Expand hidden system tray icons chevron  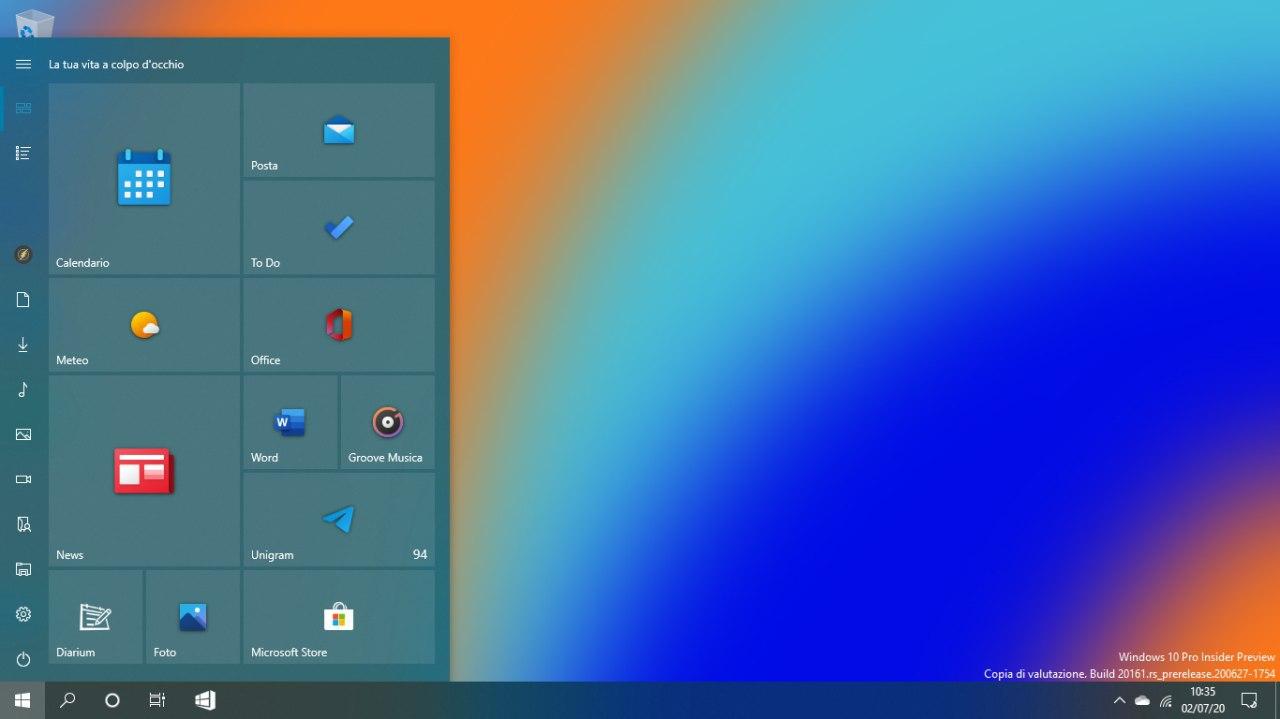(x=1120, y=700)
